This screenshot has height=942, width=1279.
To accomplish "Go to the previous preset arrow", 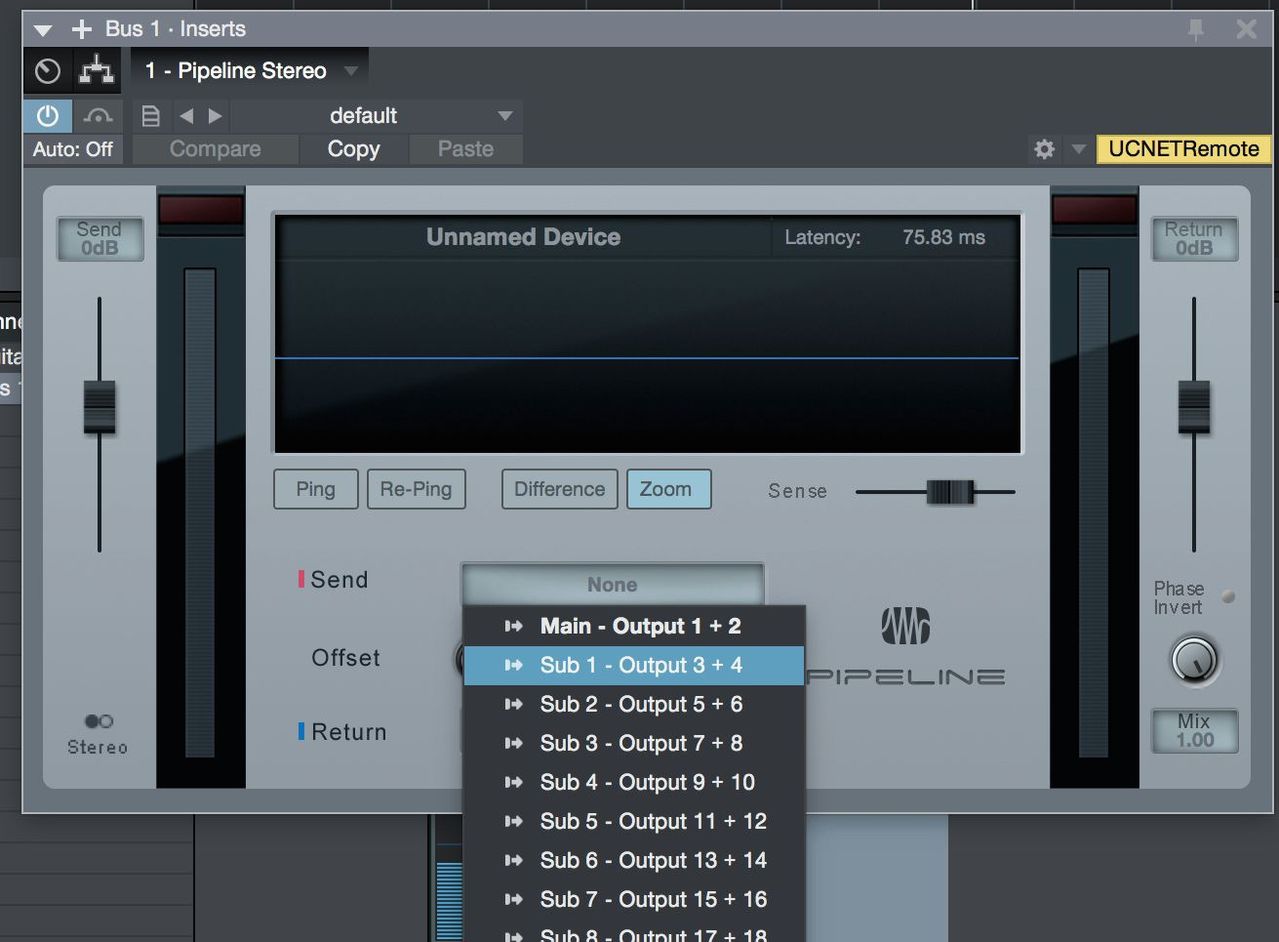I will tap(186, 116).
